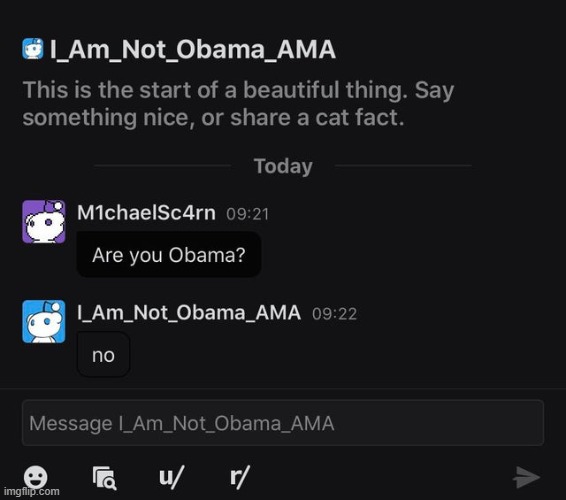566x500 pixels.
Task: Click the Today date divider
Action: (283, 166)
